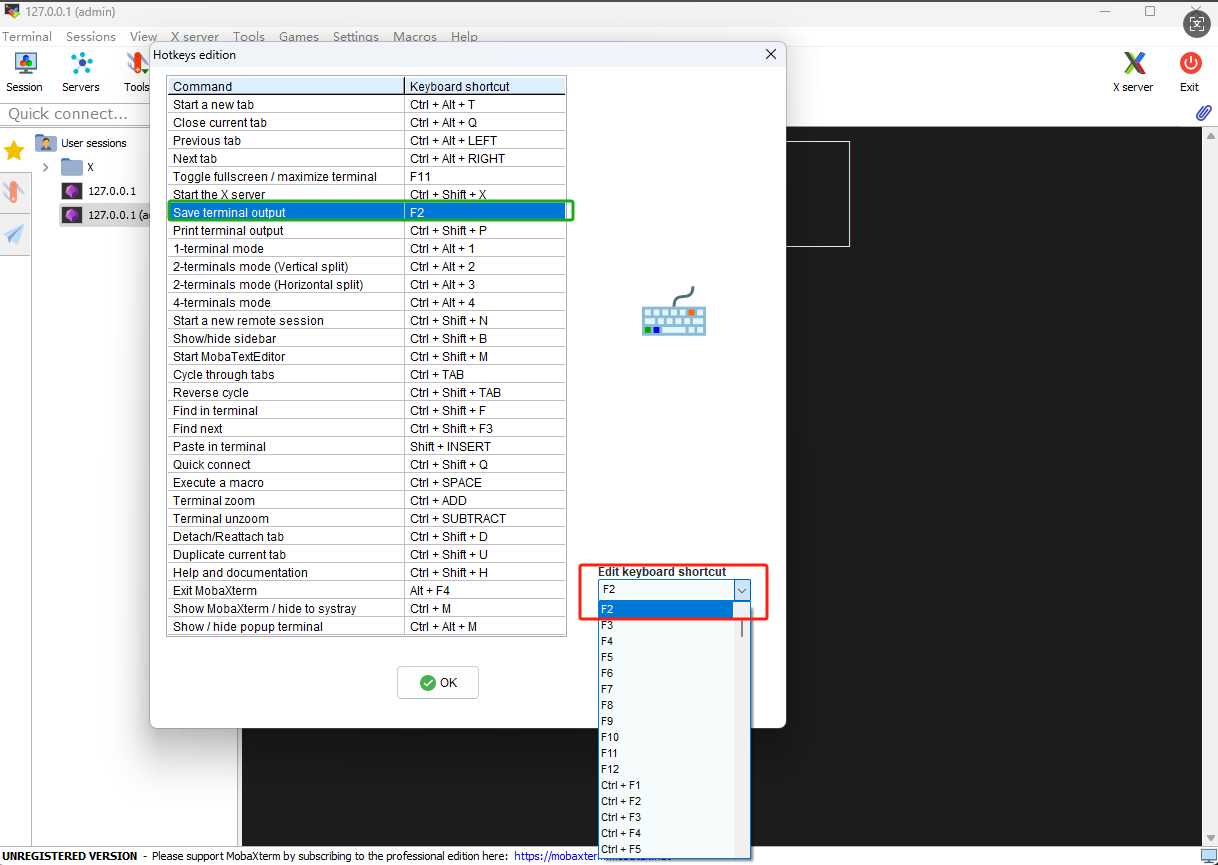Select "2-terminals mode (Vertical split)" row
Image resolution: width=1218 pixels, height=865 pixels.
[366, 266]
